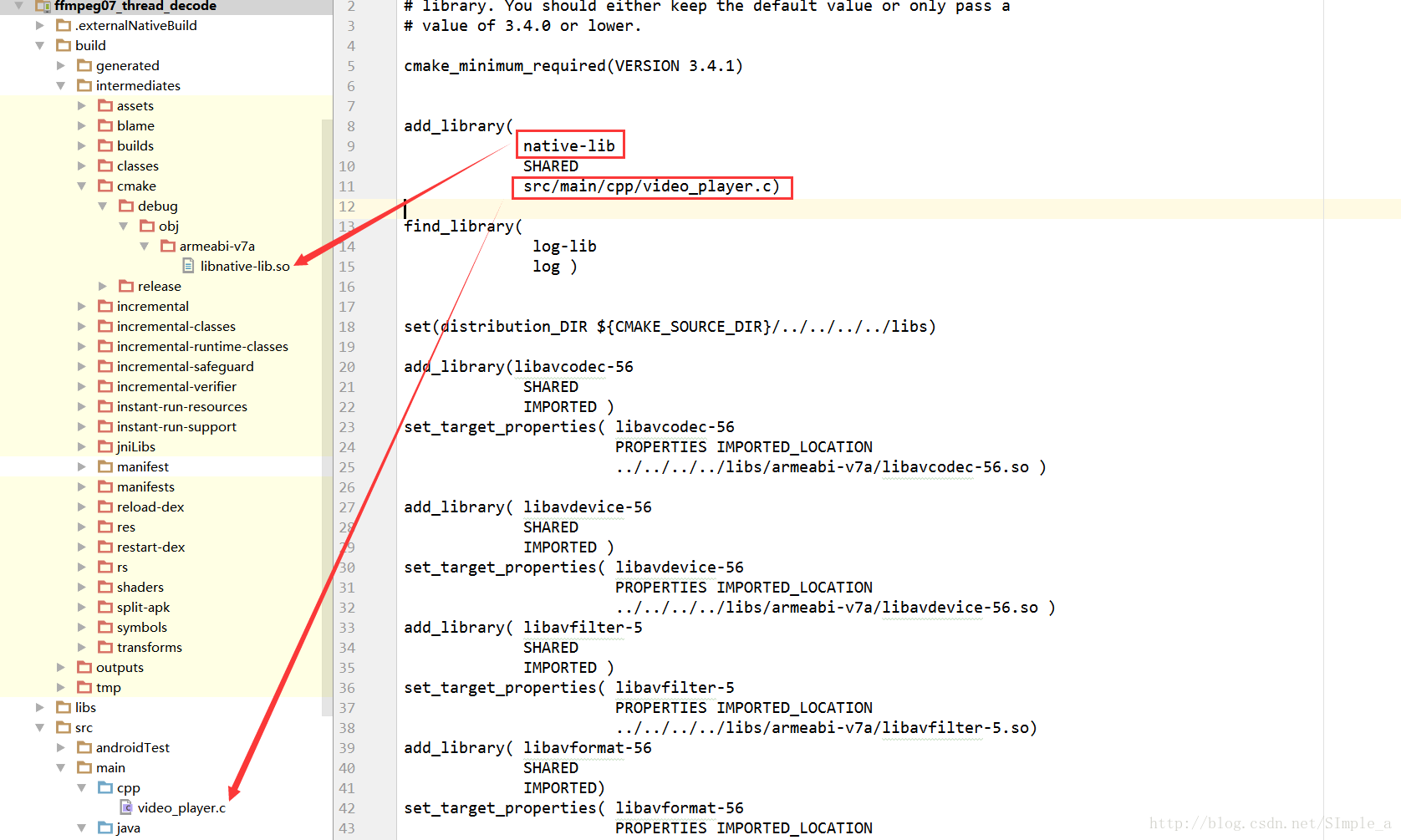Click the androidTest folder icon
The image size is (1401, 840).
[x=84, y=747]
